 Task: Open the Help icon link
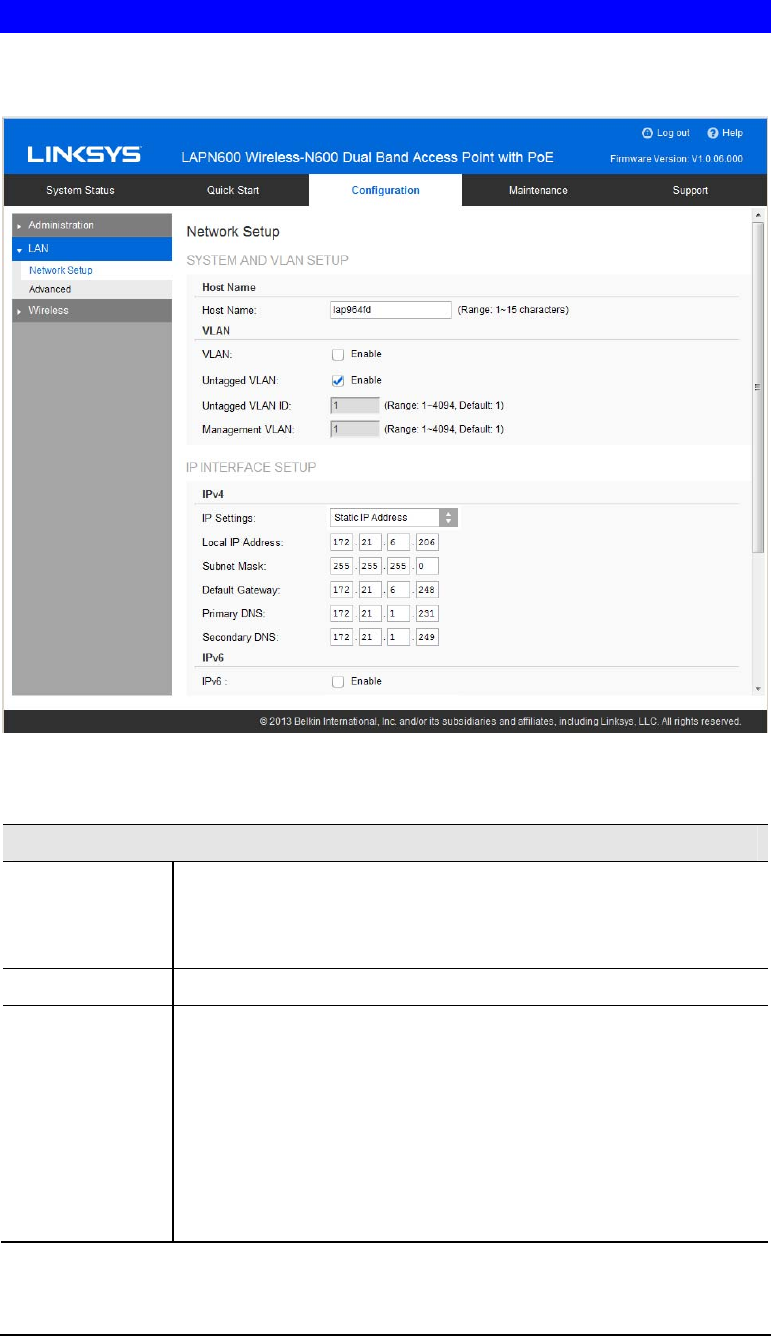coord(713,133)
